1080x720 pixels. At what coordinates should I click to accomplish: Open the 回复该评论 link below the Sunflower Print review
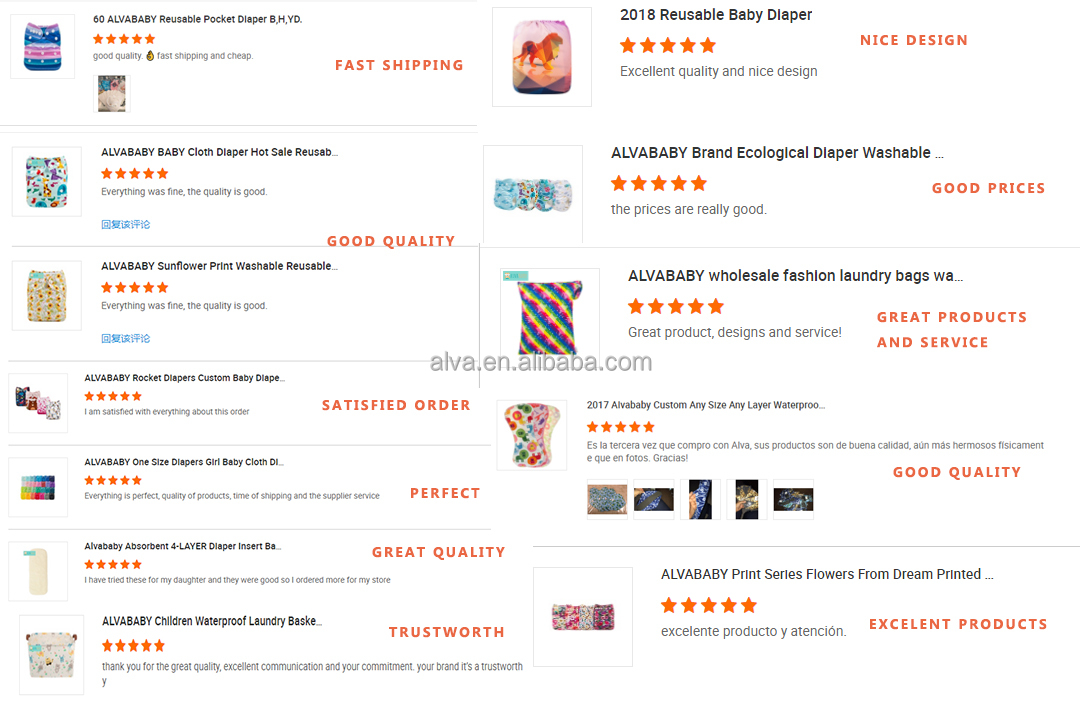(126, 338)
